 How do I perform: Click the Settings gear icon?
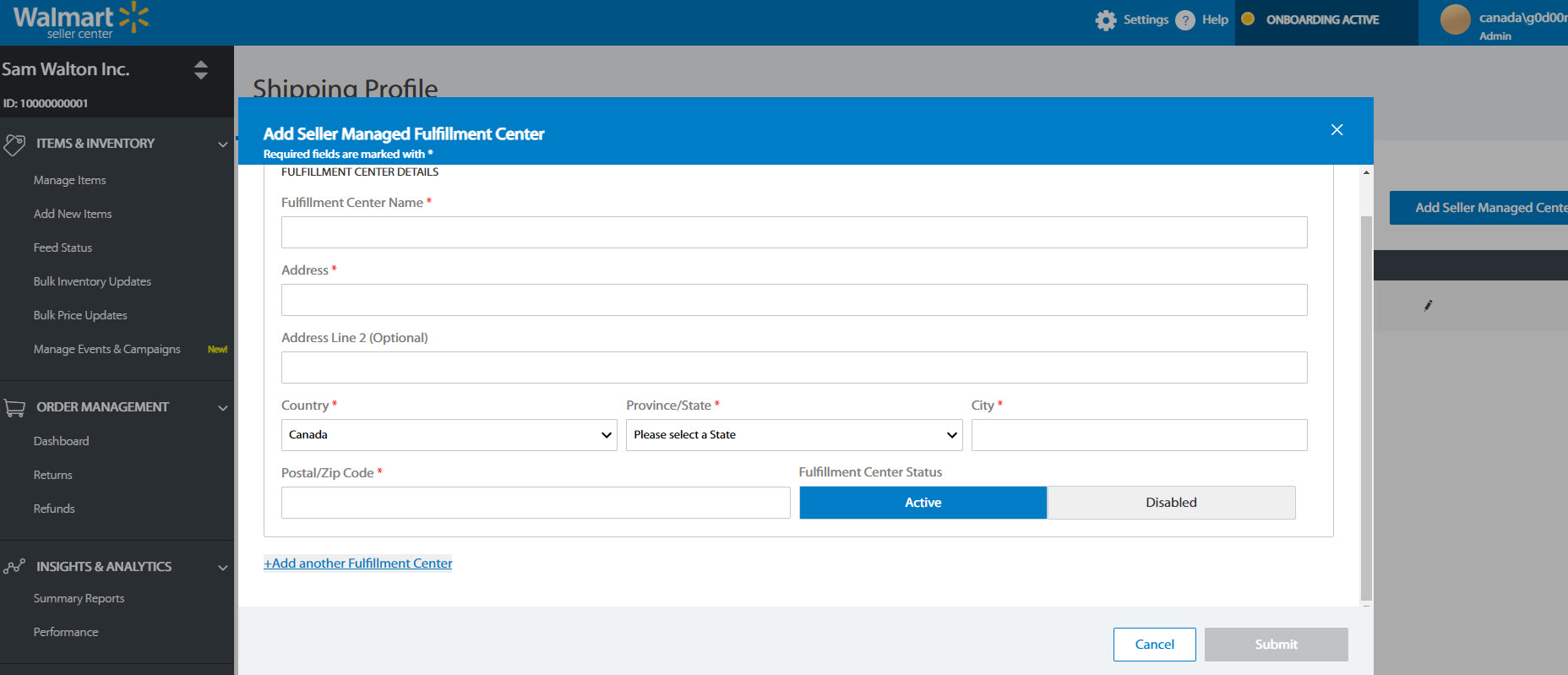(1105, 20)
